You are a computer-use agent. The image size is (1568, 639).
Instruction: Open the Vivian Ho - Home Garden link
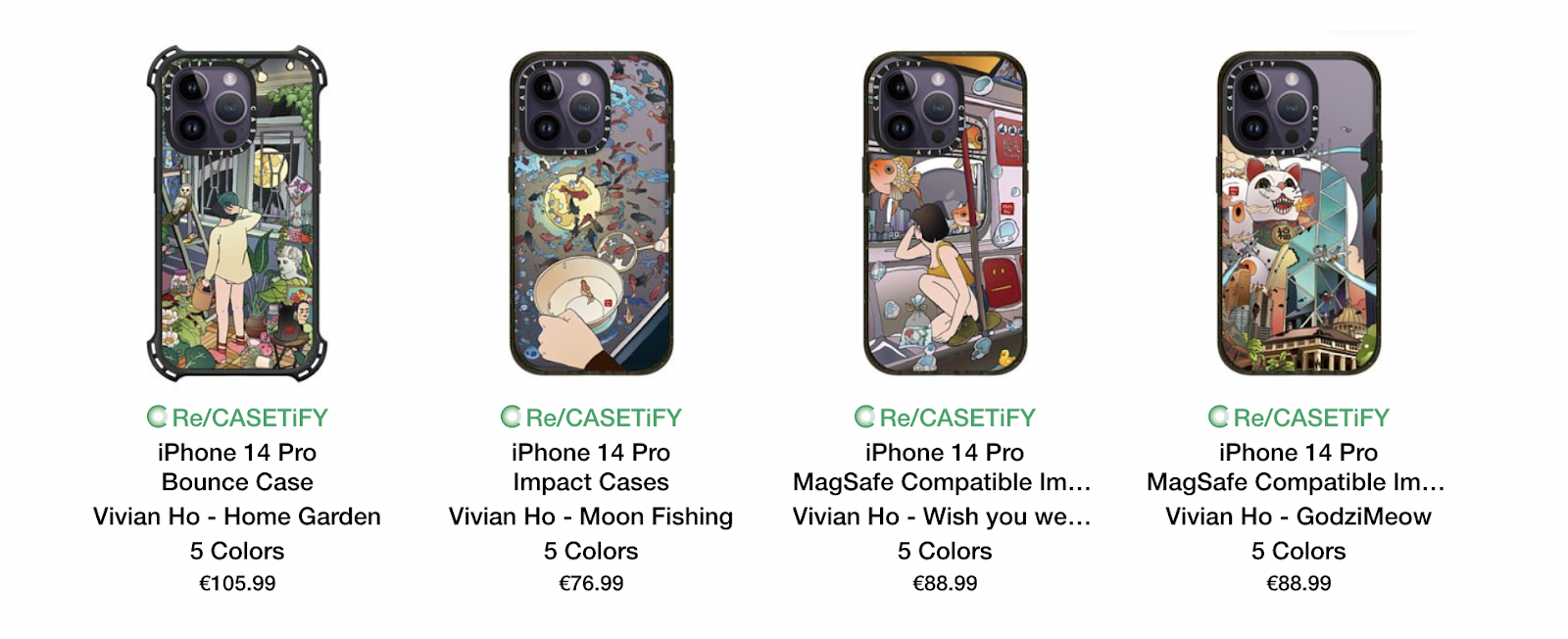(237, 516)
